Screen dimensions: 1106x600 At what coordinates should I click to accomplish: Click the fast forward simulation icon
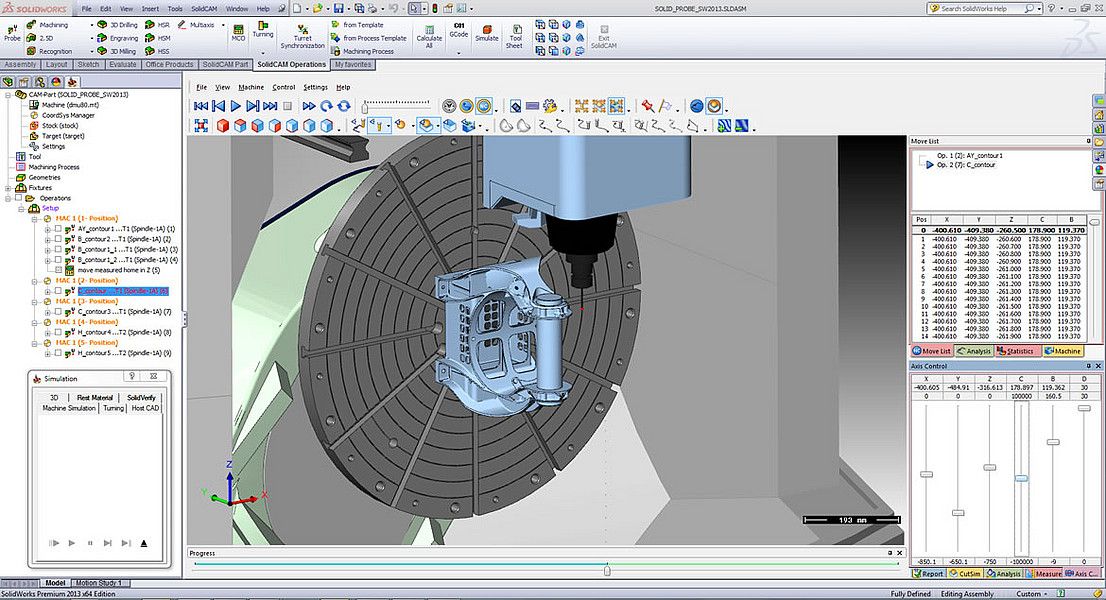pyautogui.click(x=309, y=106)
